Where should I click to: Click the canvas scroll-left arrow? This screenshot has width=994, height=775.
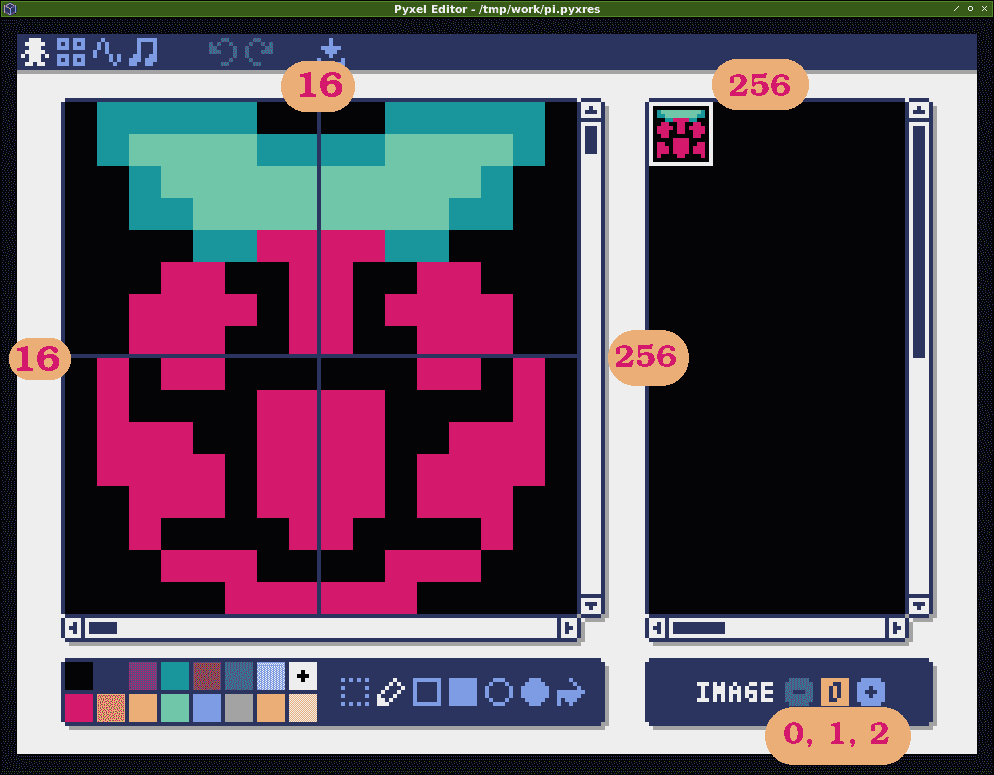pos(72,628)
